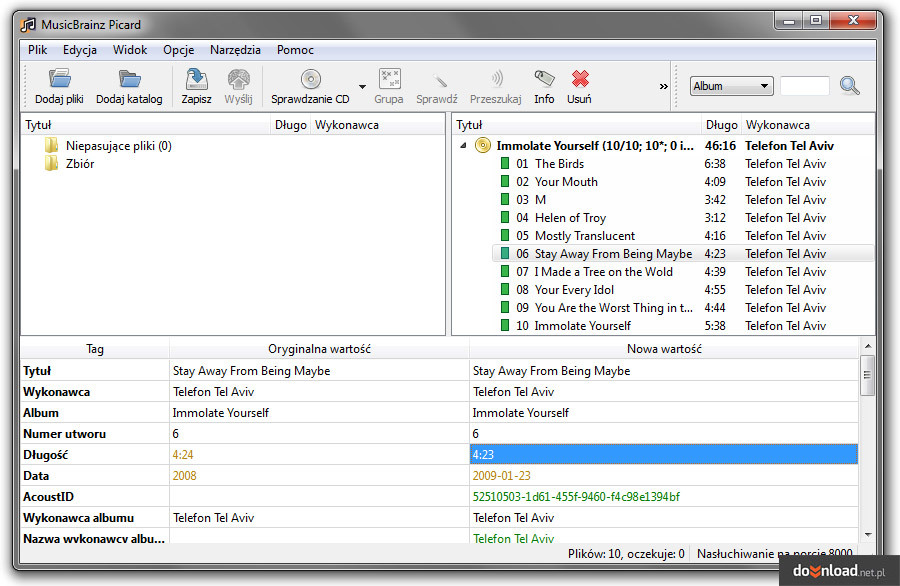Open the Album search type dropdown
The width and height of the screenshot is (900, 586).
click(x=731, y=86)
